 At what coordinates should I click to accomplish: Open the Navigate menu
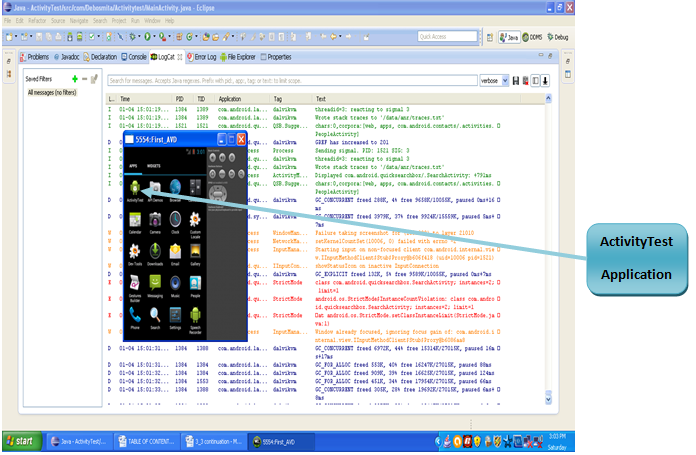click(x=79, y=21)
